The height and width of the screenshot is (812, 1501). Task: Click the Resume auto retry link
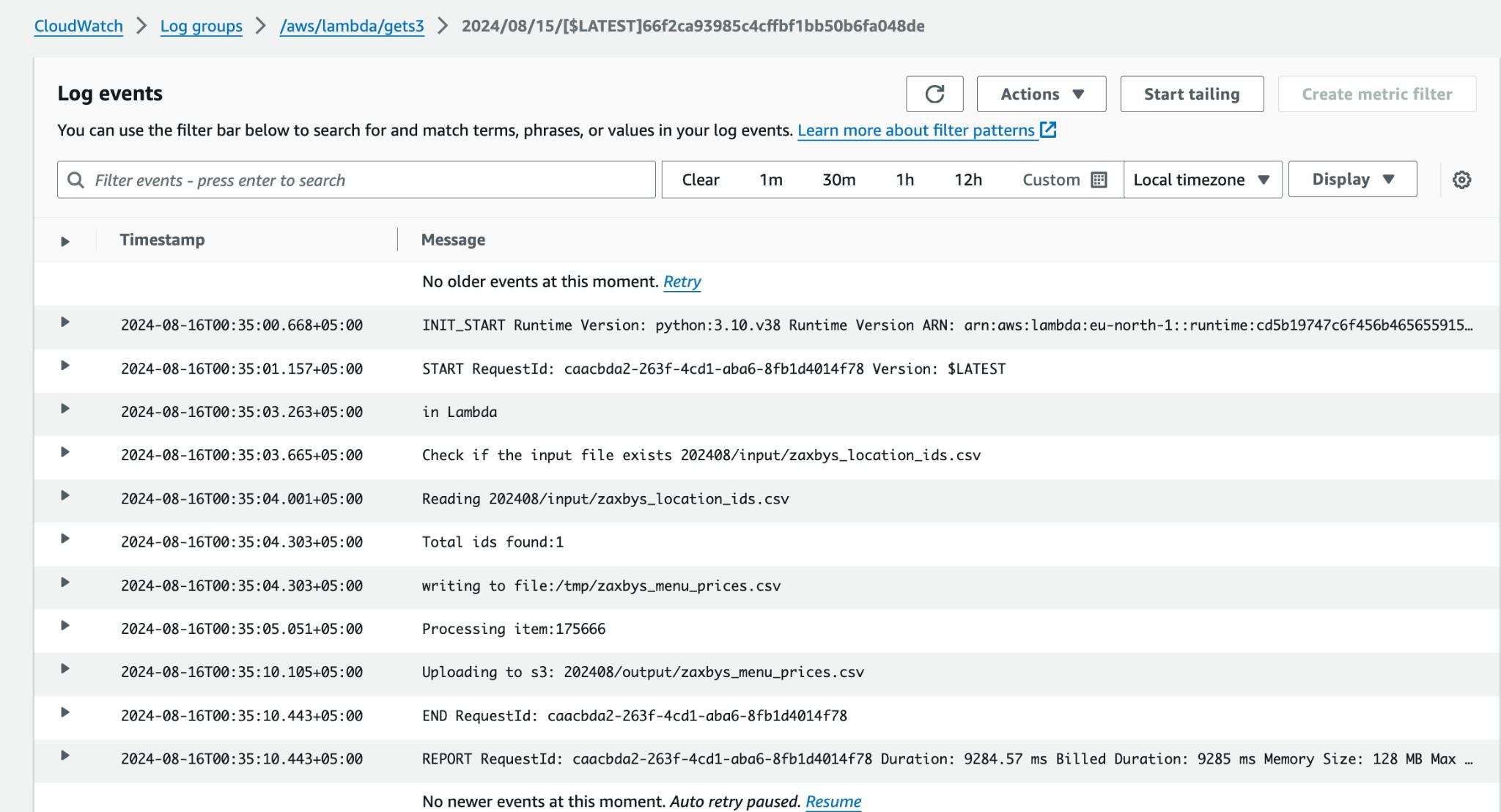pyautogui.click(x=833, y=801)
